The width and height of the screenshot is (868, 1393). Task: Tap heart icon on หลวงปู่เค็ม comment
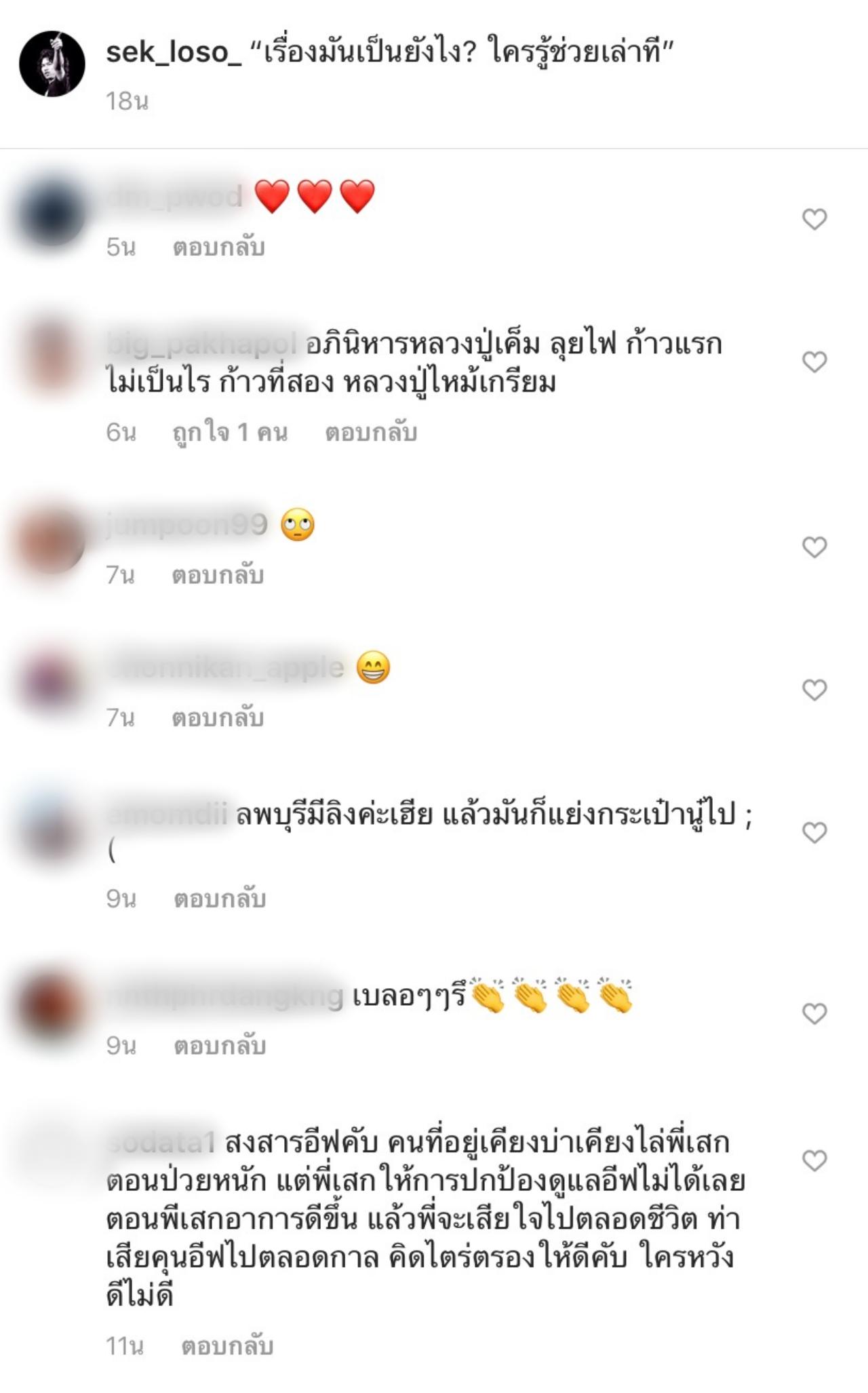pos(814,361)
